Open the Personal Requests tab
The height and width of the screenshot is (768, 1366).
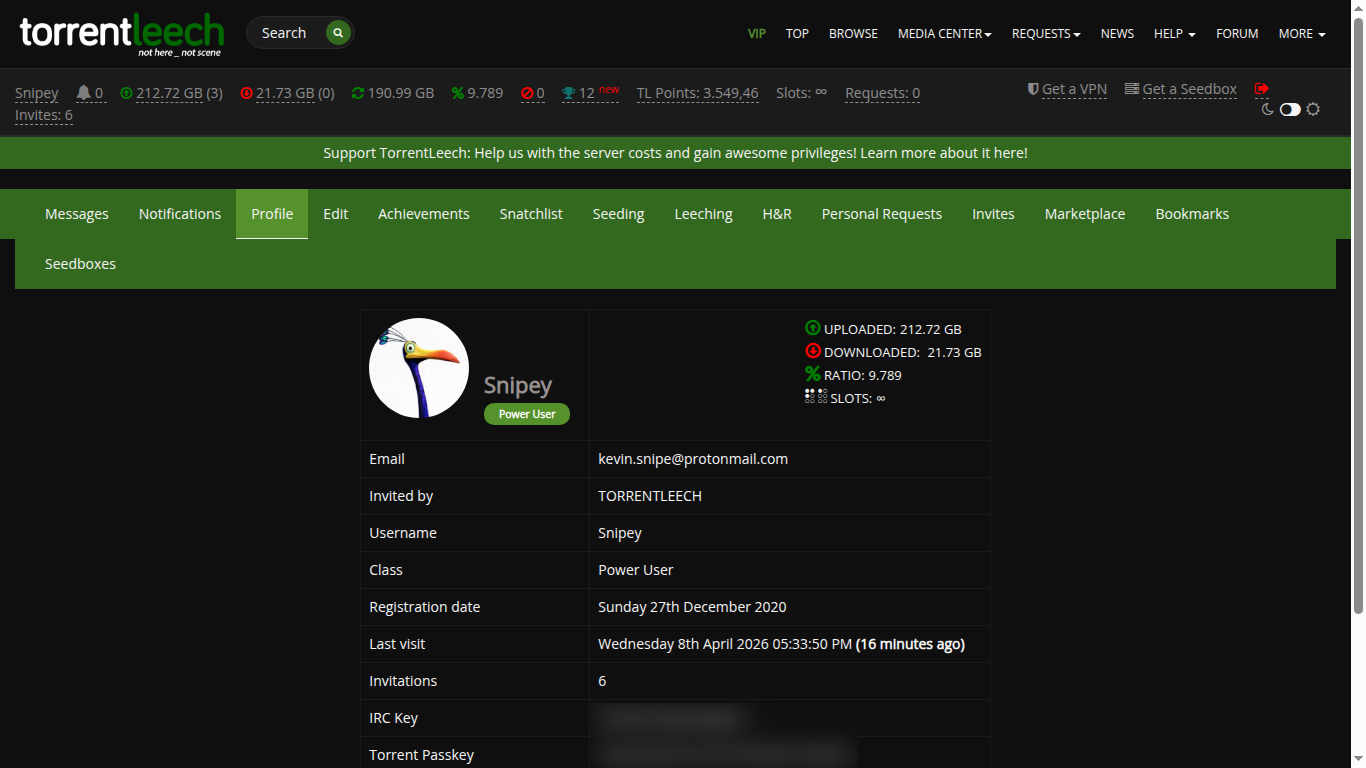pyautogui.click(x=882, y=214)
